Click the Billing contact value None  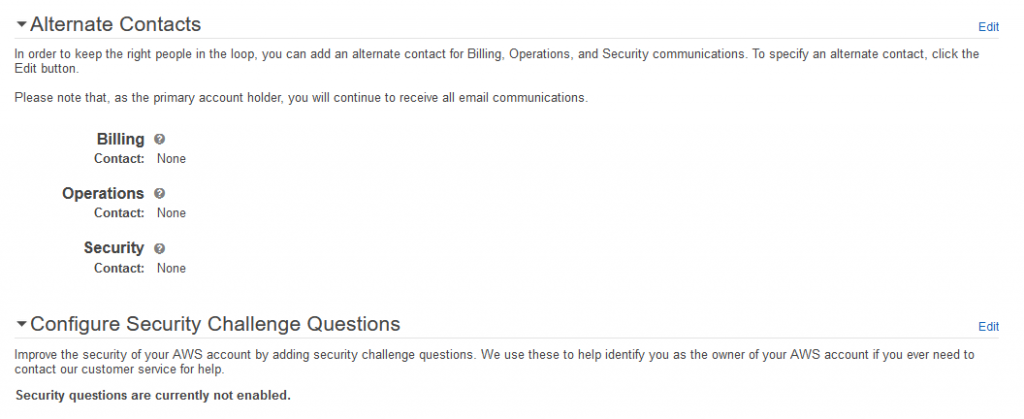171,159
